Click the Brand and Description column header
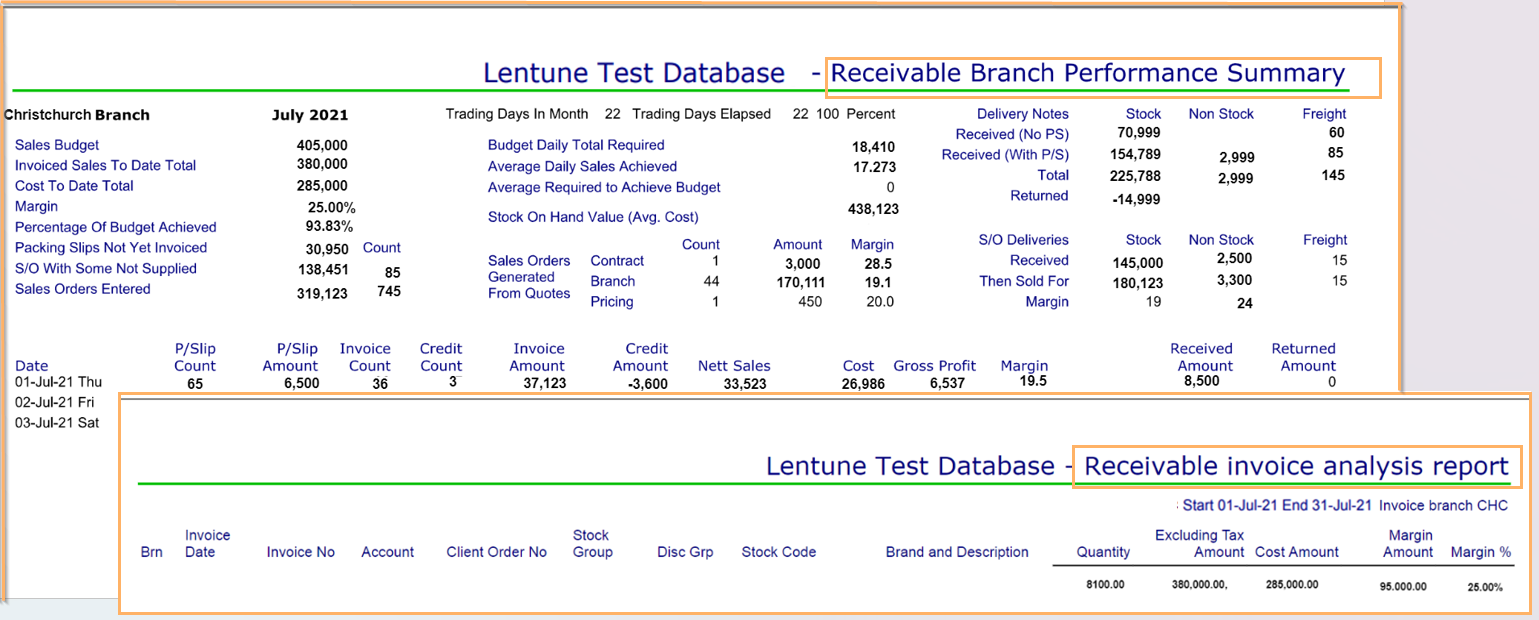Viewport: 1539px width, 620px height. [957, 551]
